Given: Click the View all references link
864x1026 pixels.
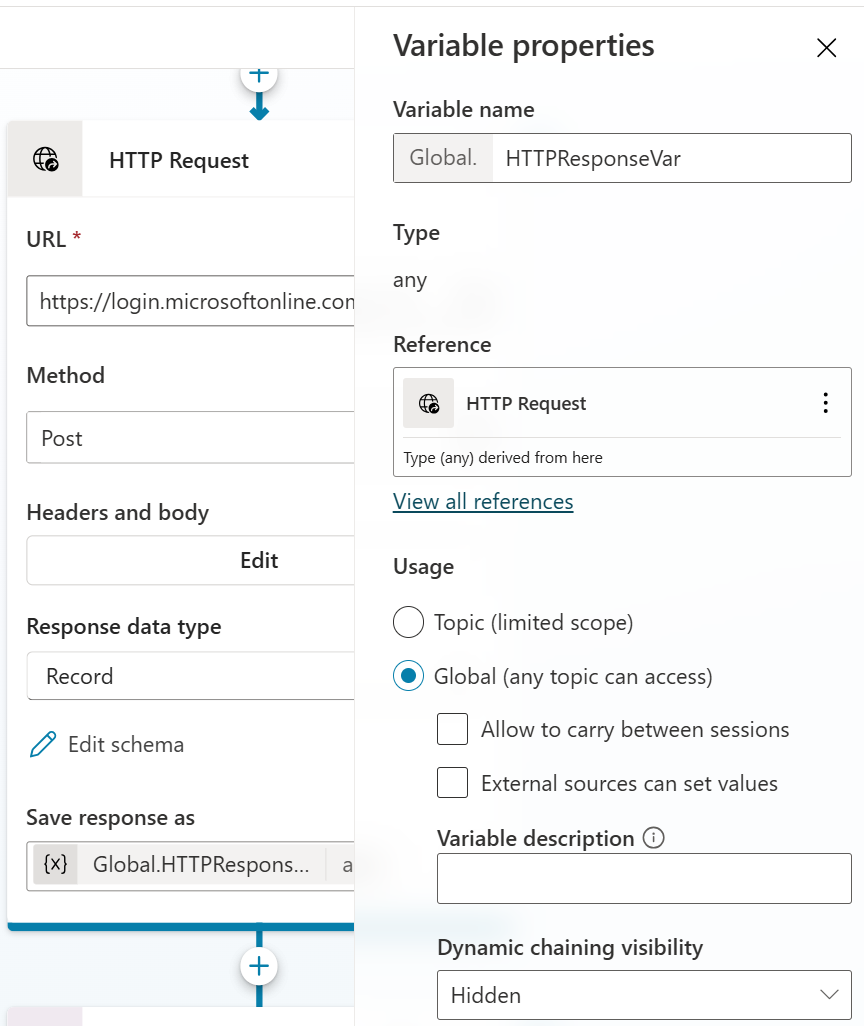Looking at the screenshot, I should [483, 501].
